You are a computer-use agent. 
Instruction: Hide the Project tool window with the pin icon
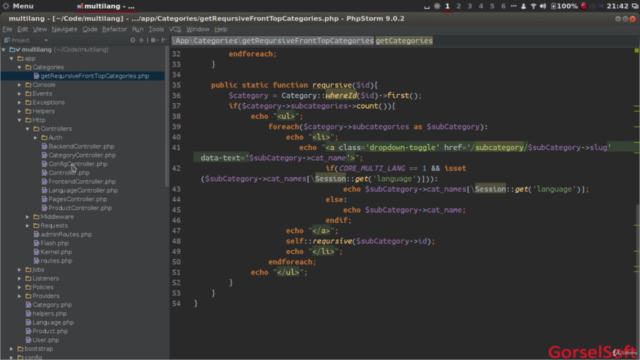tap(164, 40)
